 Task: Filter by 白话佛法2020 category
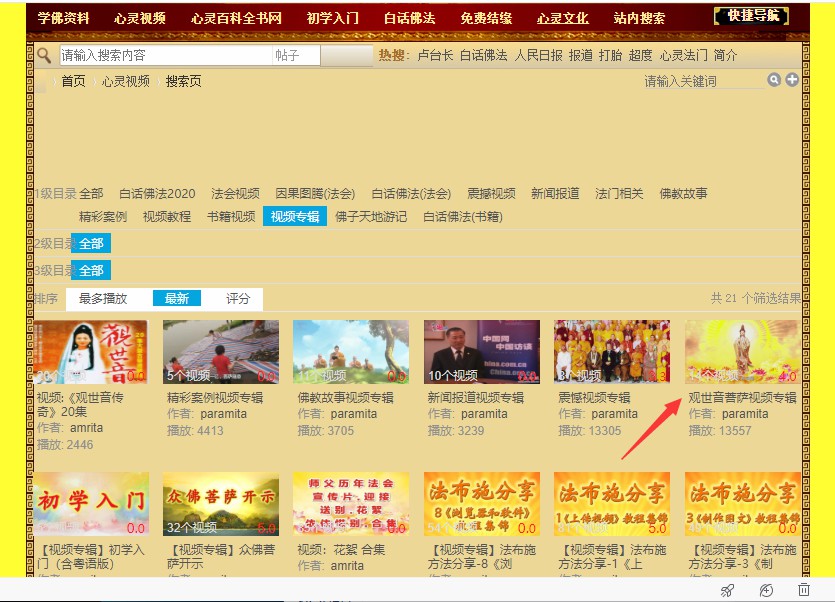[x=157, y=193]
